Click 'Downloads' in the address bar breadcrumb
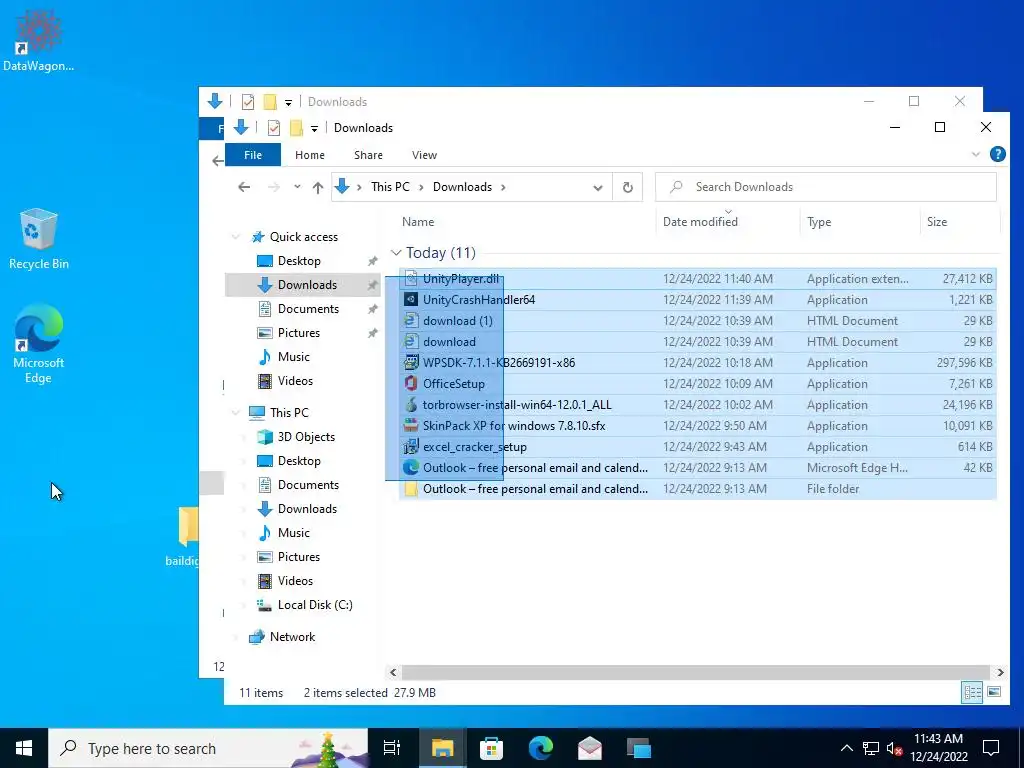The width and height of the screenshot is (1024, 768). [x=462, y=187]
